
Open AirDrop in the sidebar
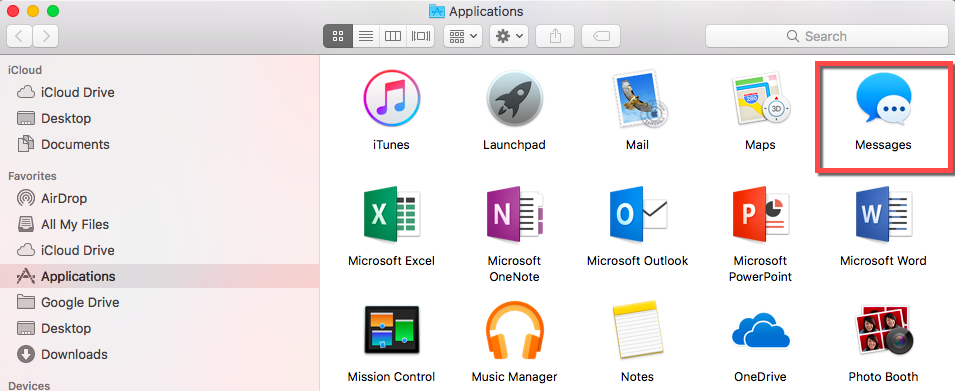tap(160, 198)
